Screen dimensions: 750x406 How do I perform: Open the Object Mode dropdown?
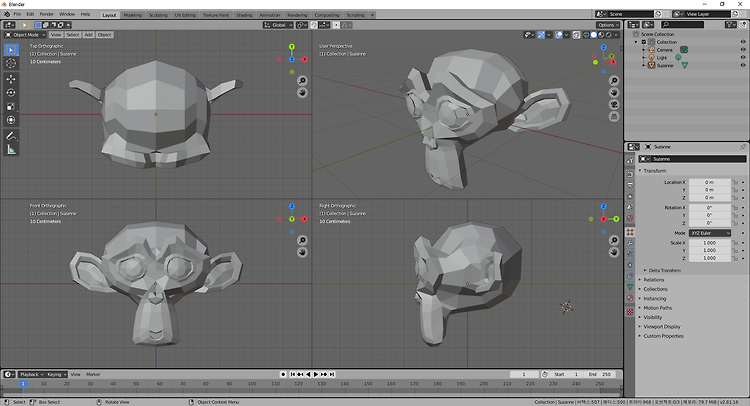pyautogui.click(x=25, y=35)
